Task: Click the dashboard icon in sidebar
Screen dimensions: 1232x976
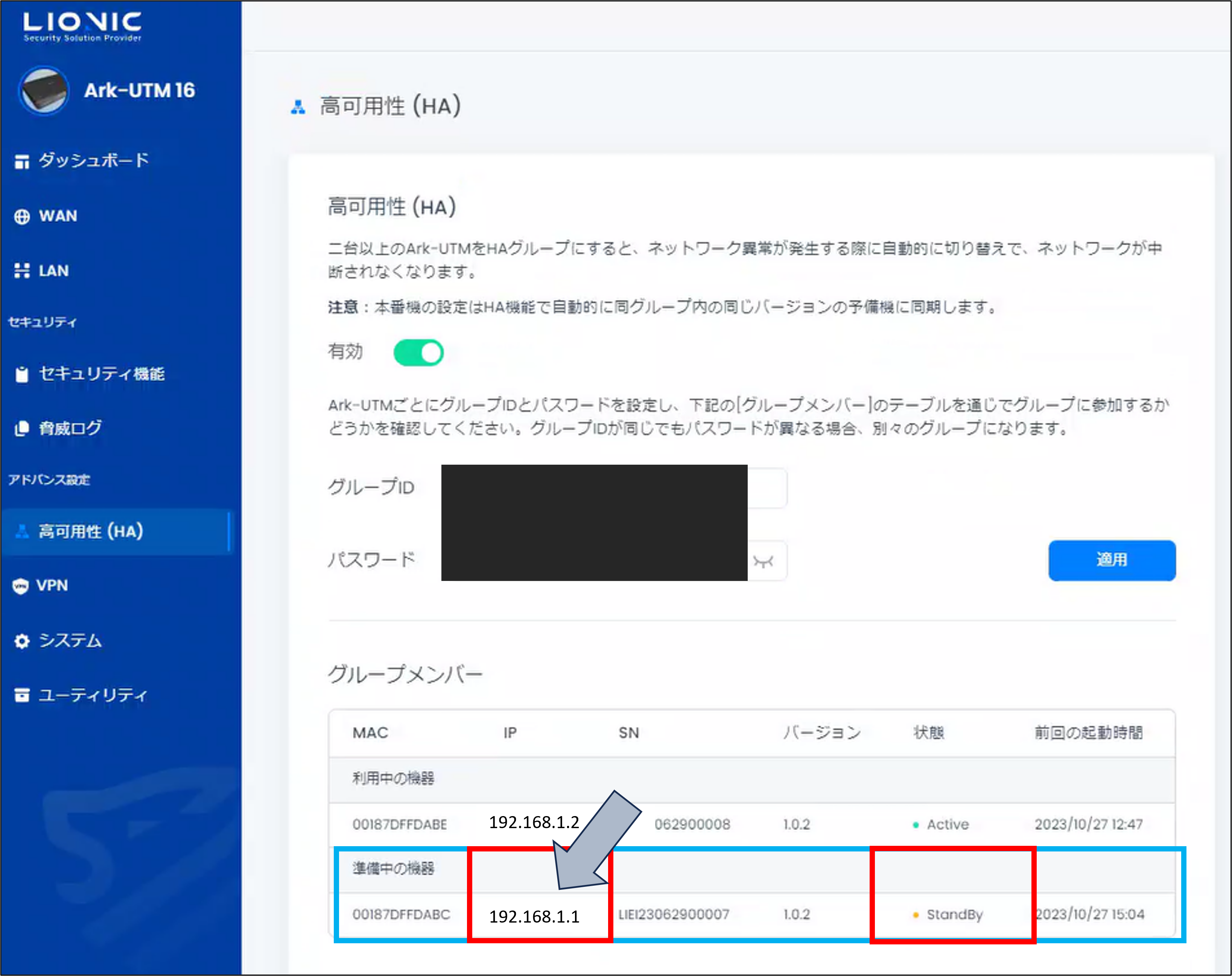Action: coord(22,162)
